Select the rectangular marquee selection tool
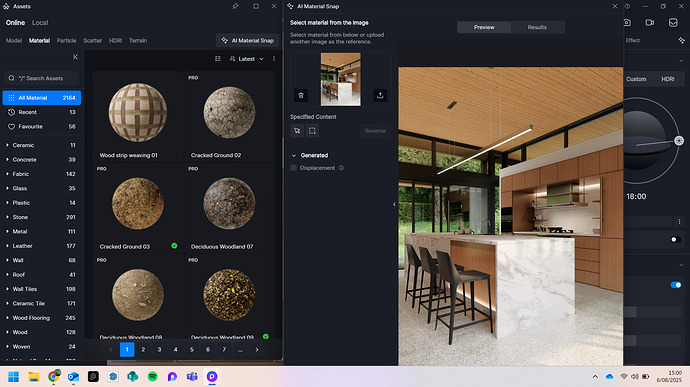The width and height of the screenshot is (690, 387). click(312, 131)
